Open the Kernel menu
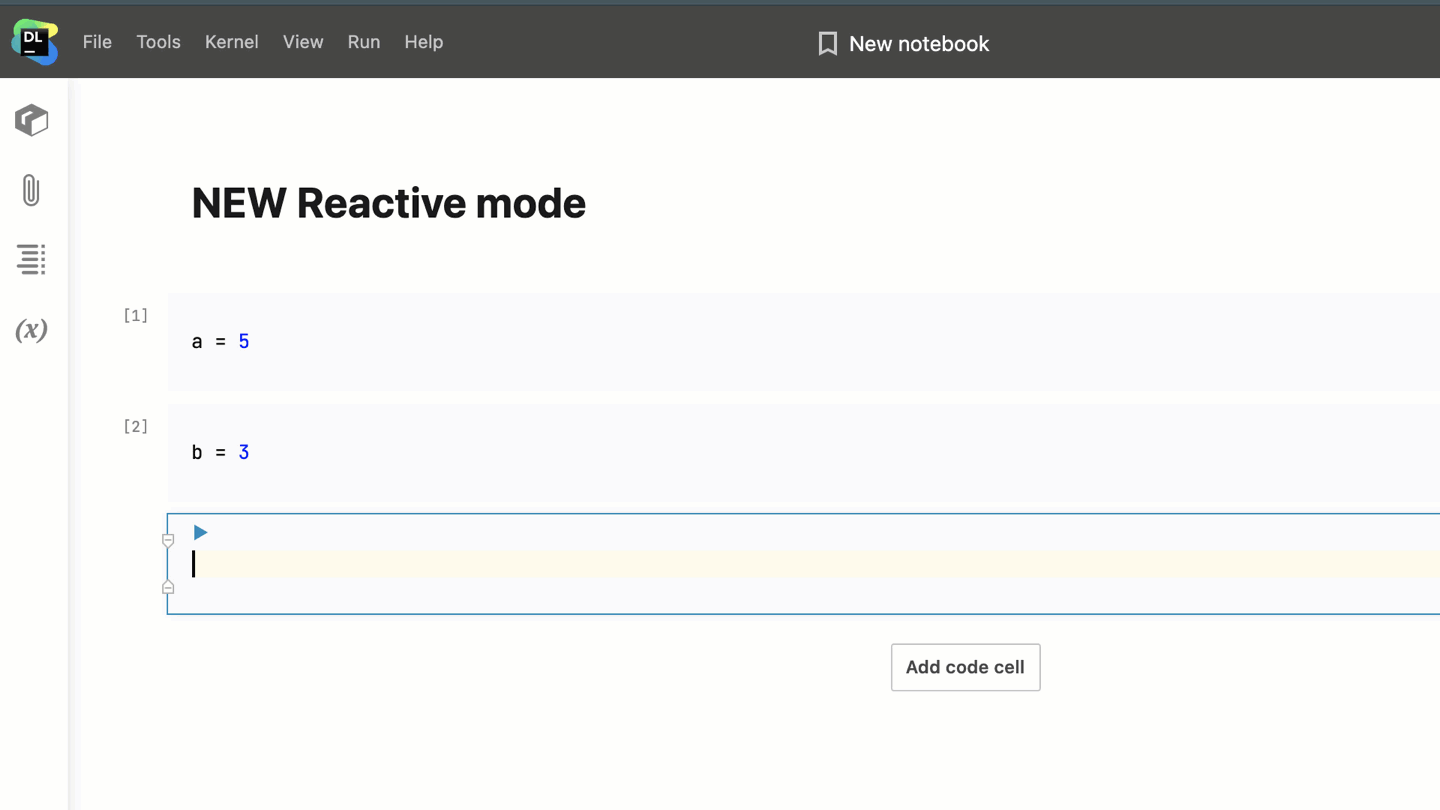 pyautogui.click(x=231, y=42)
